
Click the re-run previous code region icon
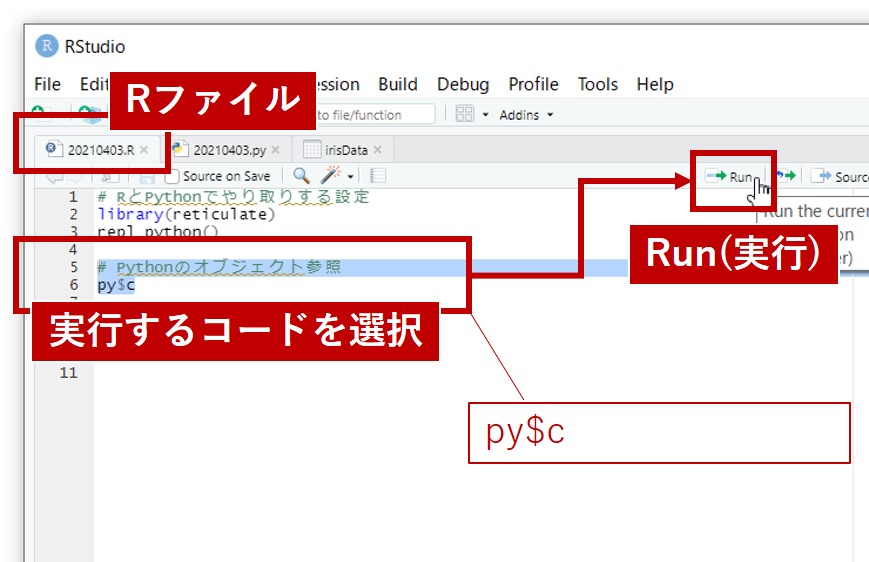pyautogui.click(x=787, y=176)
